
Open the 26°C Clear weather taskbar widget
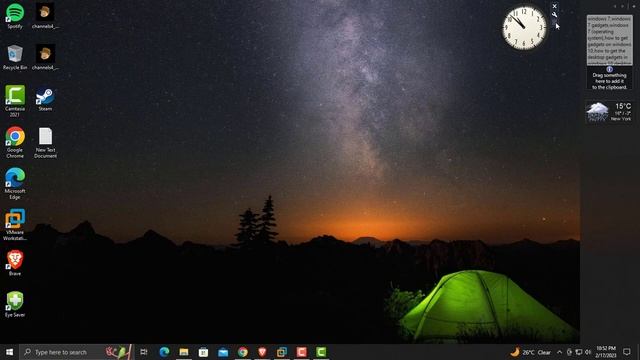tap(531, 352)
